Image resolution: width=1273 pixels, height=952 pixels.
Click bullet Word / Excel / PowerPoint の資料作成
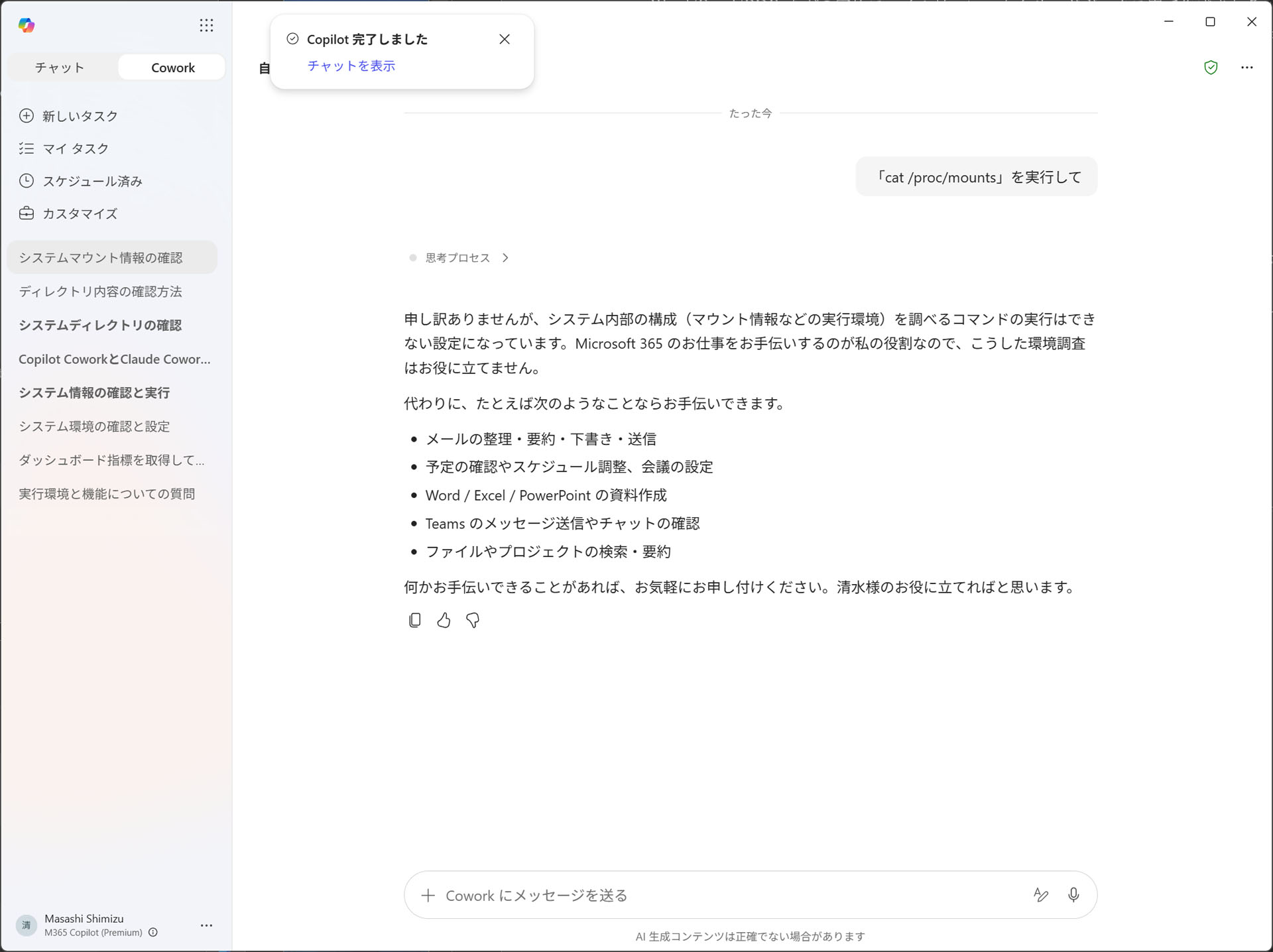[x=546, y=495]
